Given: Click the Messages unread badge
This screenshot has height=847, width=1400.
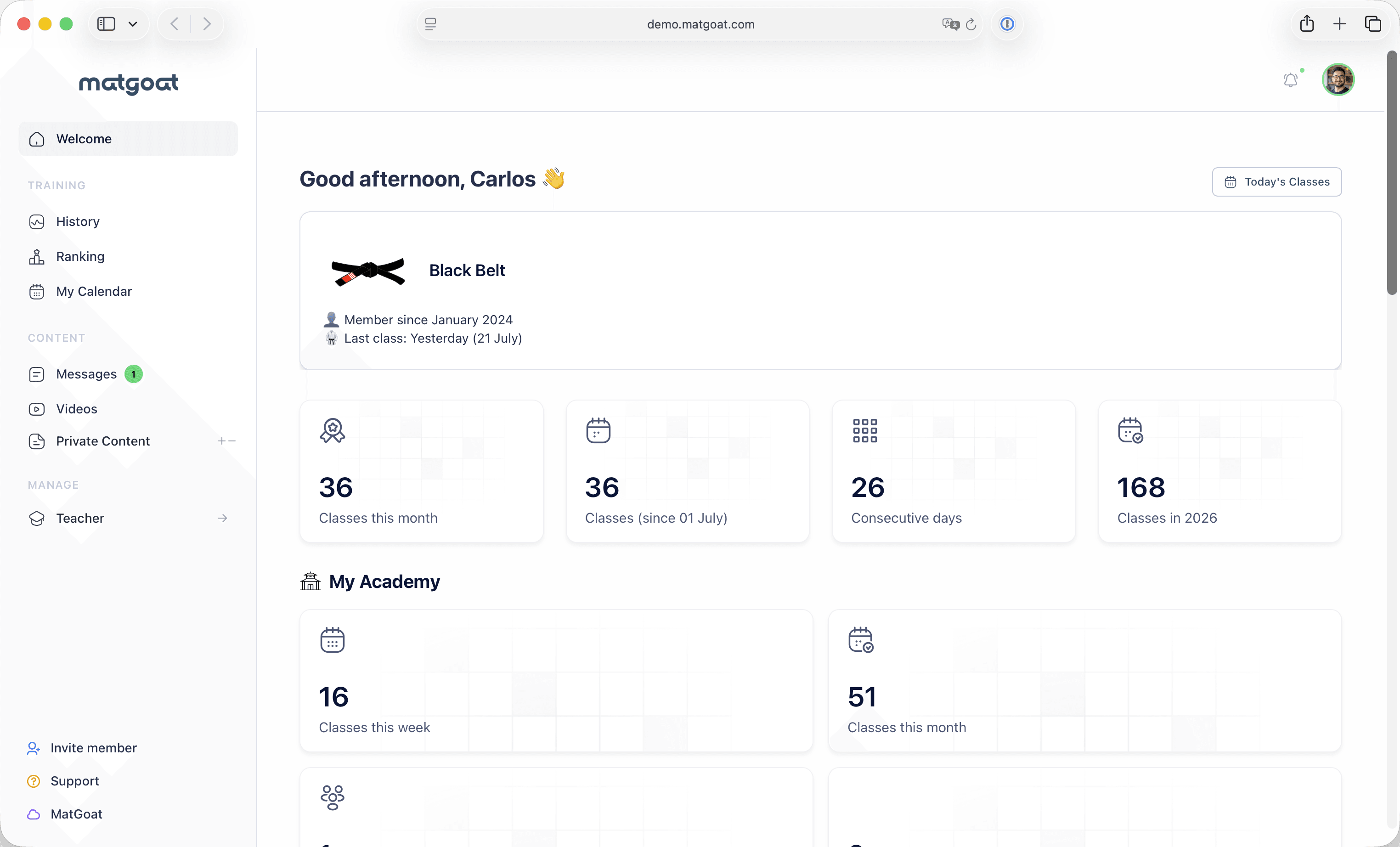Looking at the screenshot, I should 134,374.
